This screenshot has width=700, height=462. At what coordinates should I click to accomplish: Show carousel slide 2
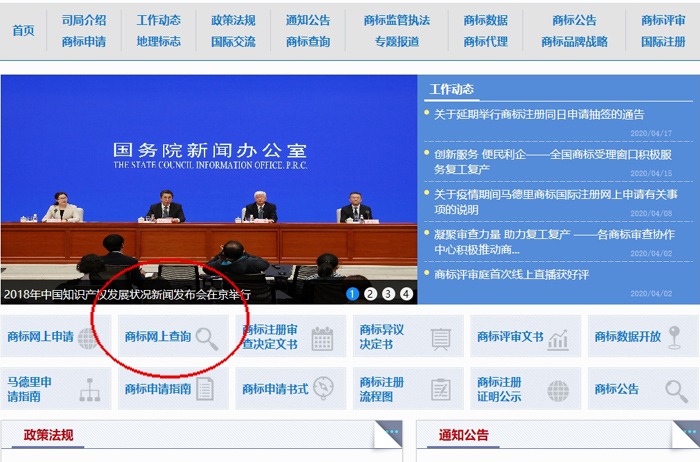click(x=371, y=294)
